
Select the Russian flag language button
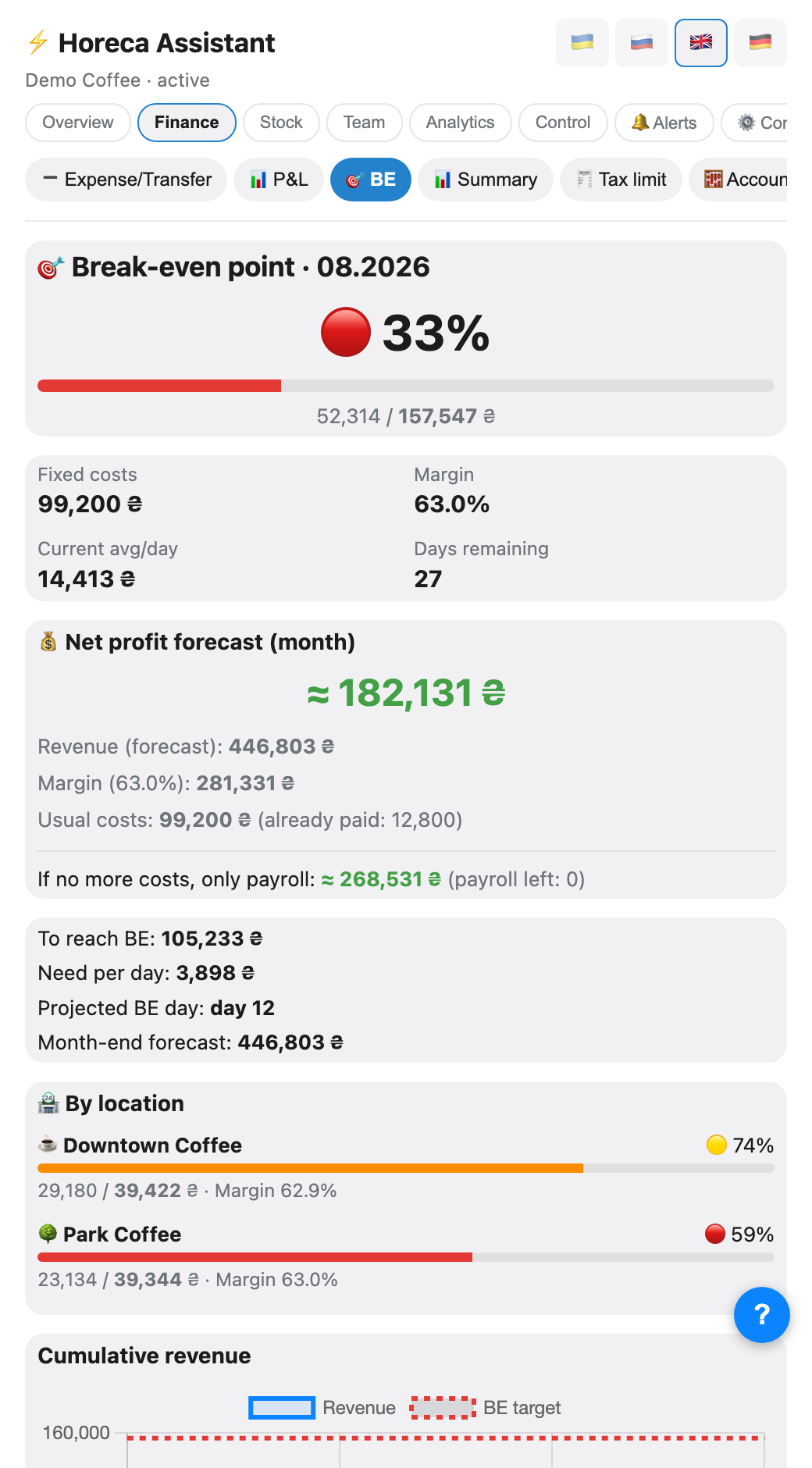tap(641, 43)
